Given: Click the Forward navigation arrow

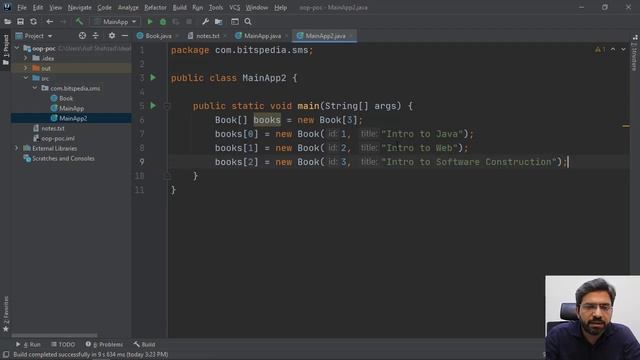Looking at the screenshot, I should [63, 22].
